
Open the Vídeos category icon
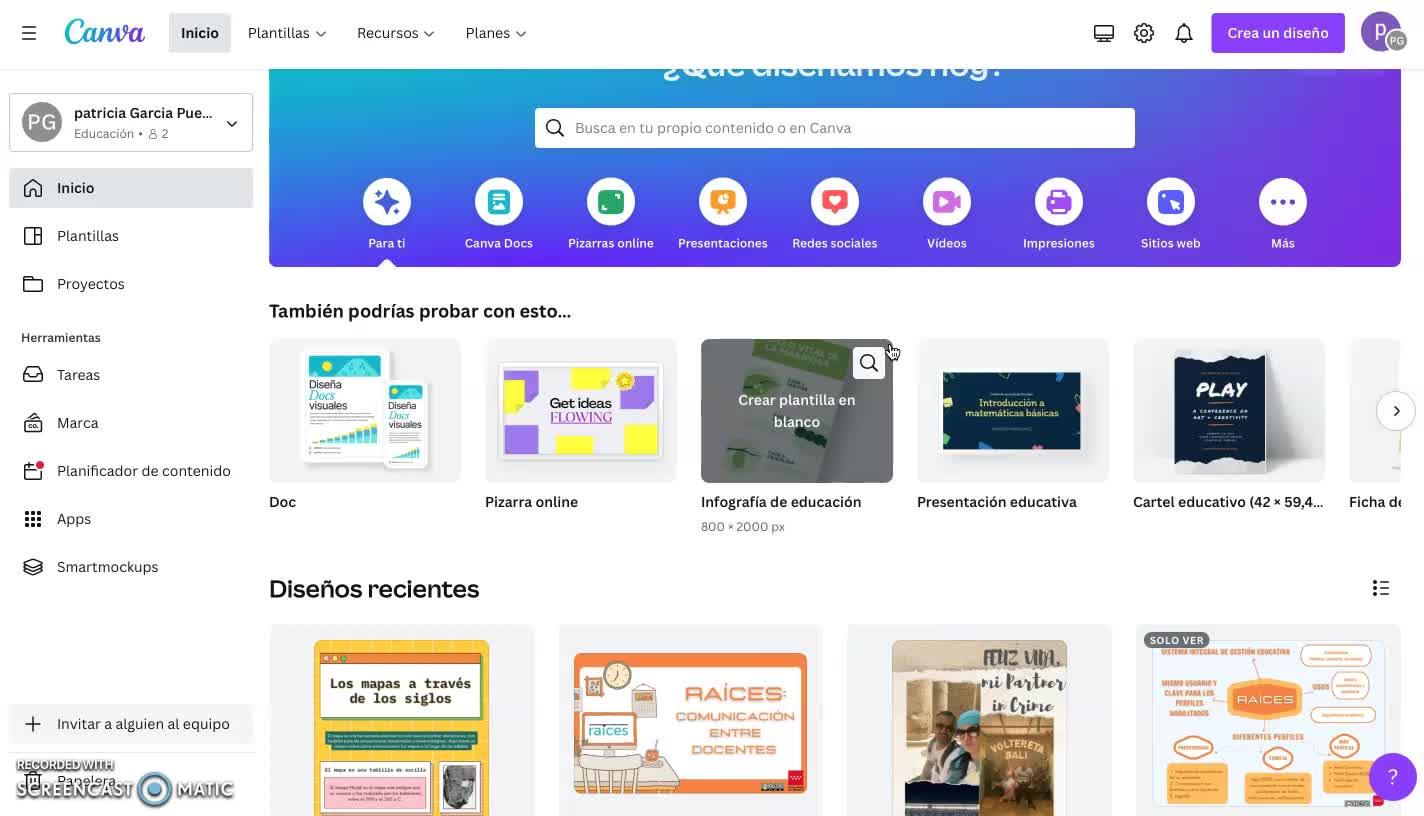pos(947,202)
